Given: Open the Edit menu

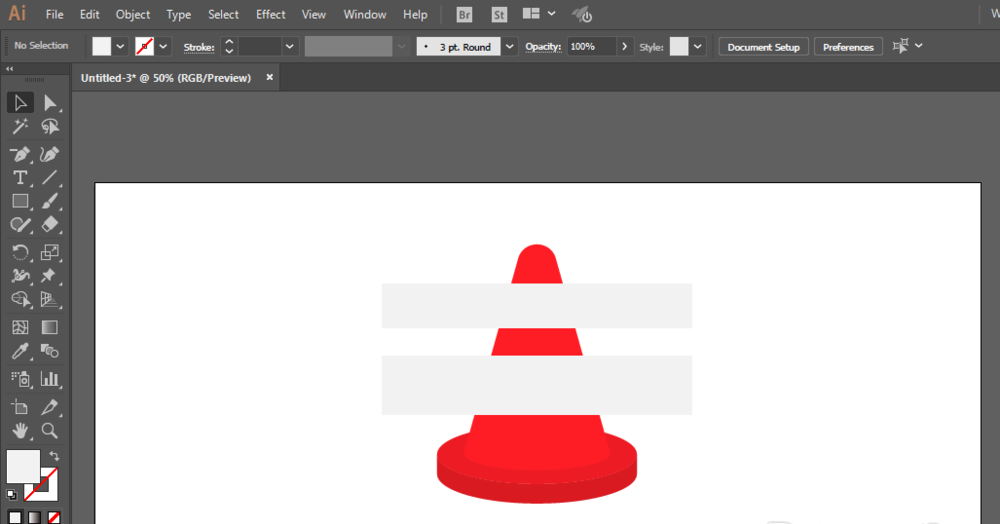Looking at the screenshot, I should pos(89,15).
